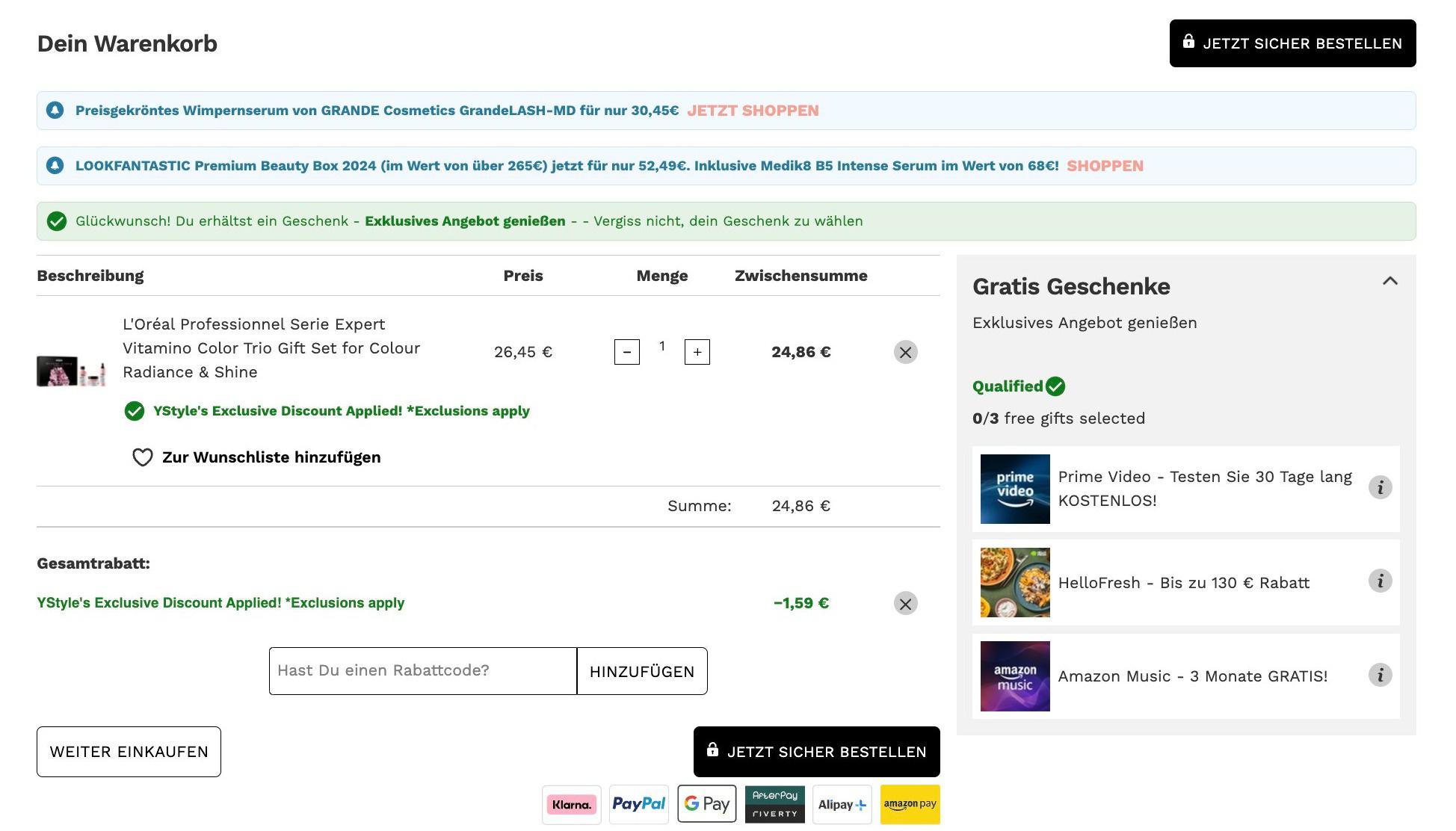
Task: Click lock icon in top checkout button
Action: 1188,42
